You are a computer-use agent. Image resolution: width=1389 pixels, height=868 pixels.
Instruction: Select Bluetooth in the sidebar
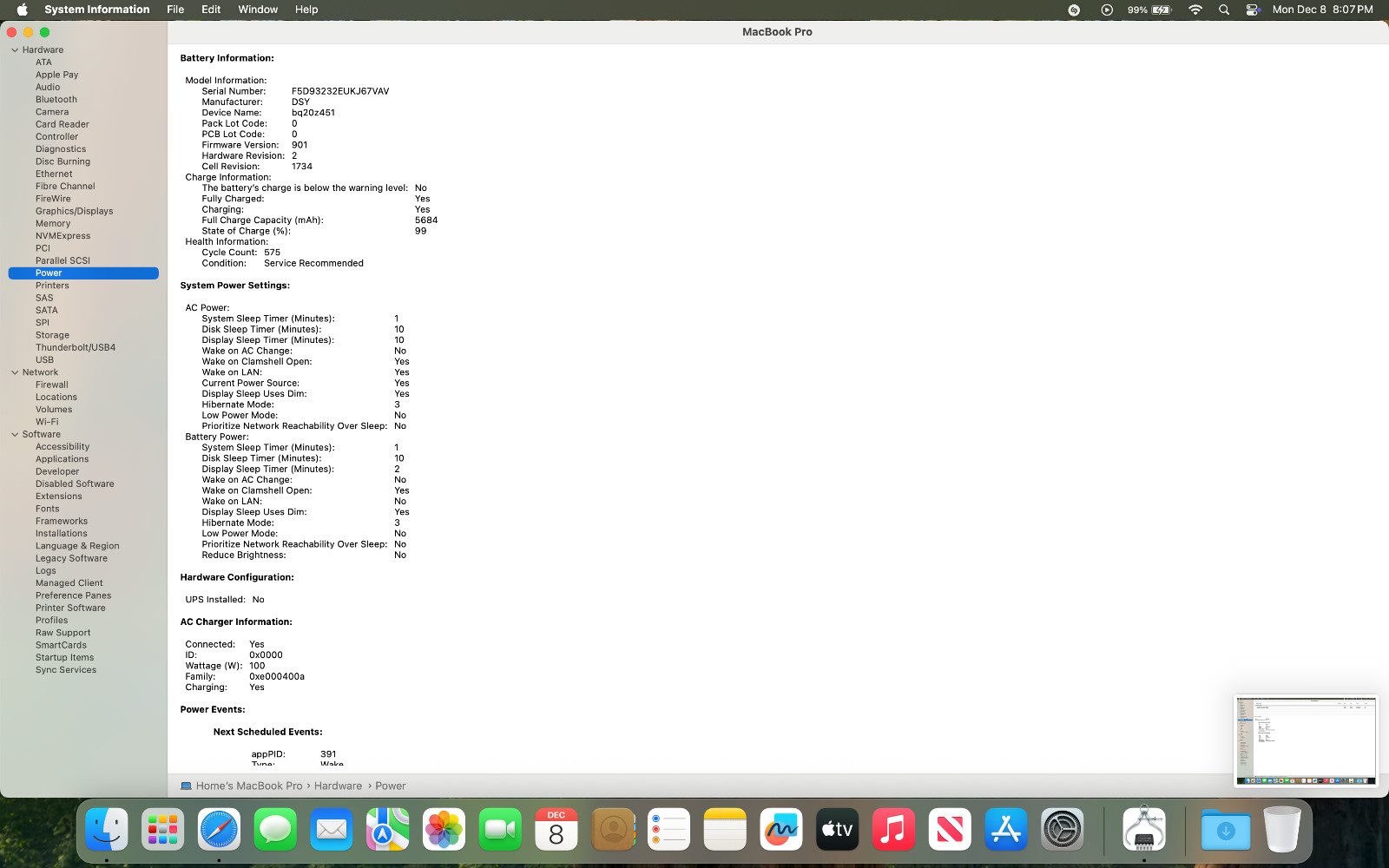(x=56, y=100)
